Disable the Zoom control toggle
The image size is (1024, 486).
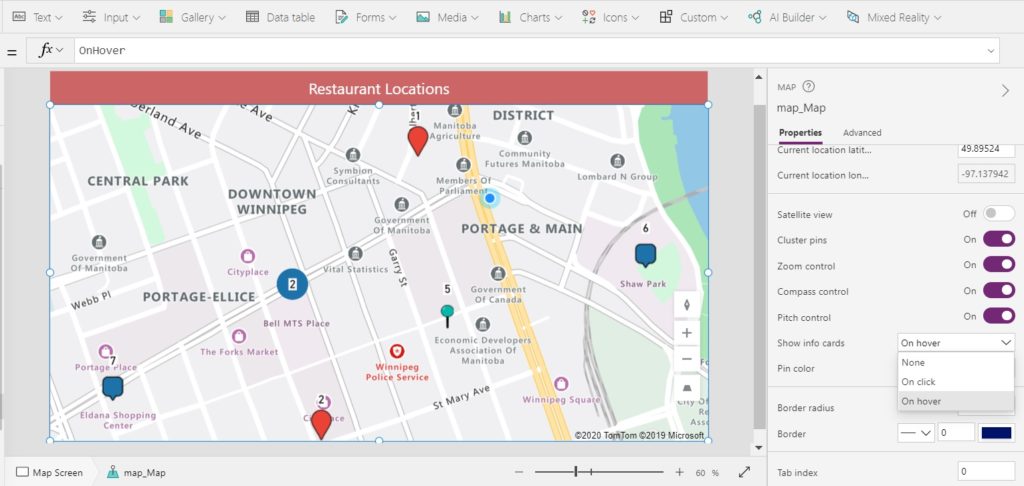[x=999, y=265]
